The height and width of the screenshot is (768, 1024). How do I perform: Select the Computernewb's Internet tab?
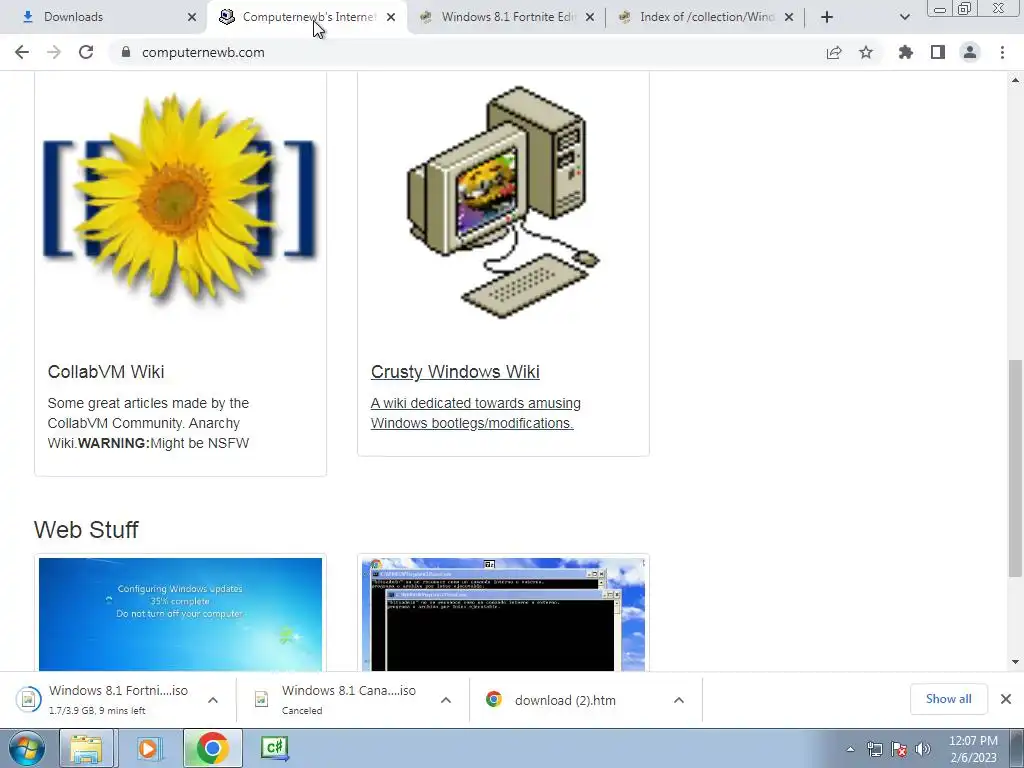tap(309, 17)
